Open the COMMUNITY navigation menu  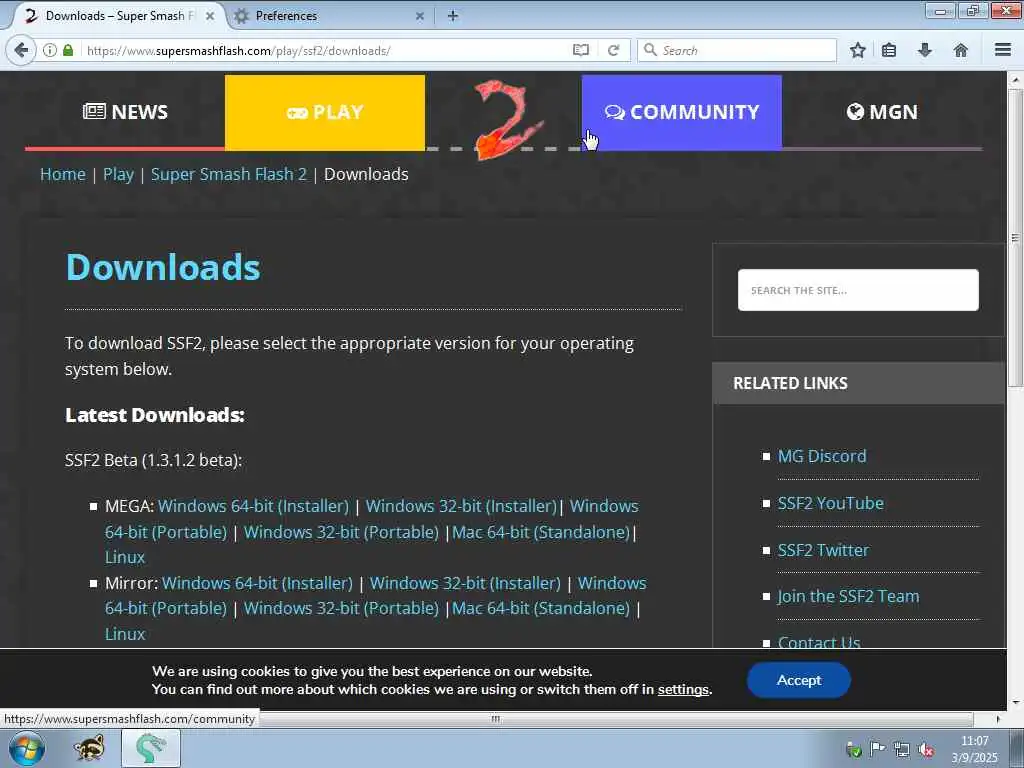click(x=681, y=112)
